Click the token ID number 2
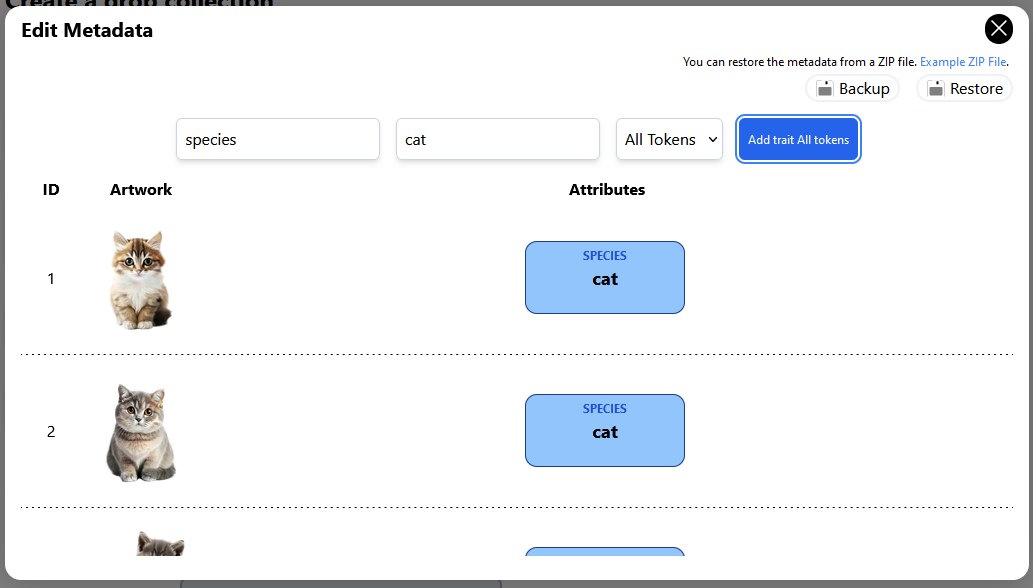1033x588 pixels. pos(51,432)
